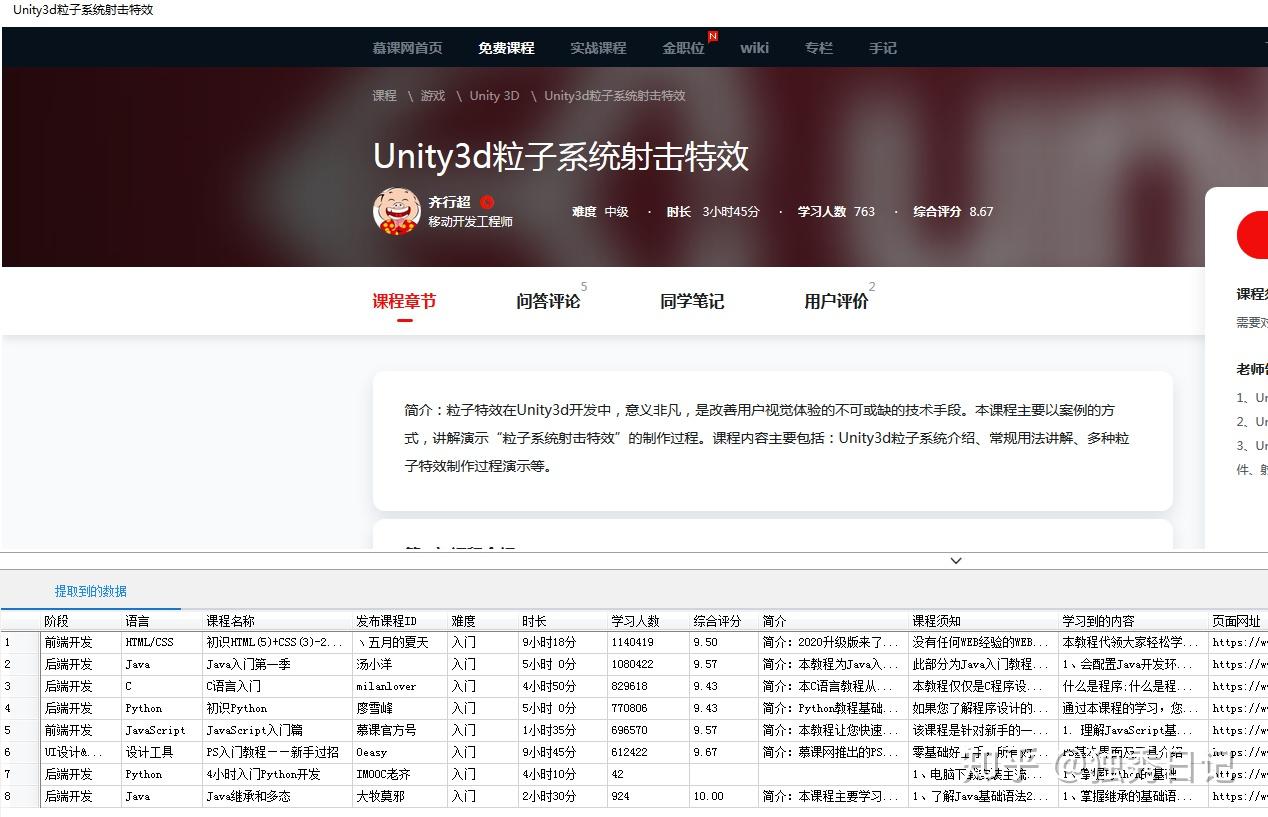
Task: Select cell C语言入门
Action: tap(277, 686)
